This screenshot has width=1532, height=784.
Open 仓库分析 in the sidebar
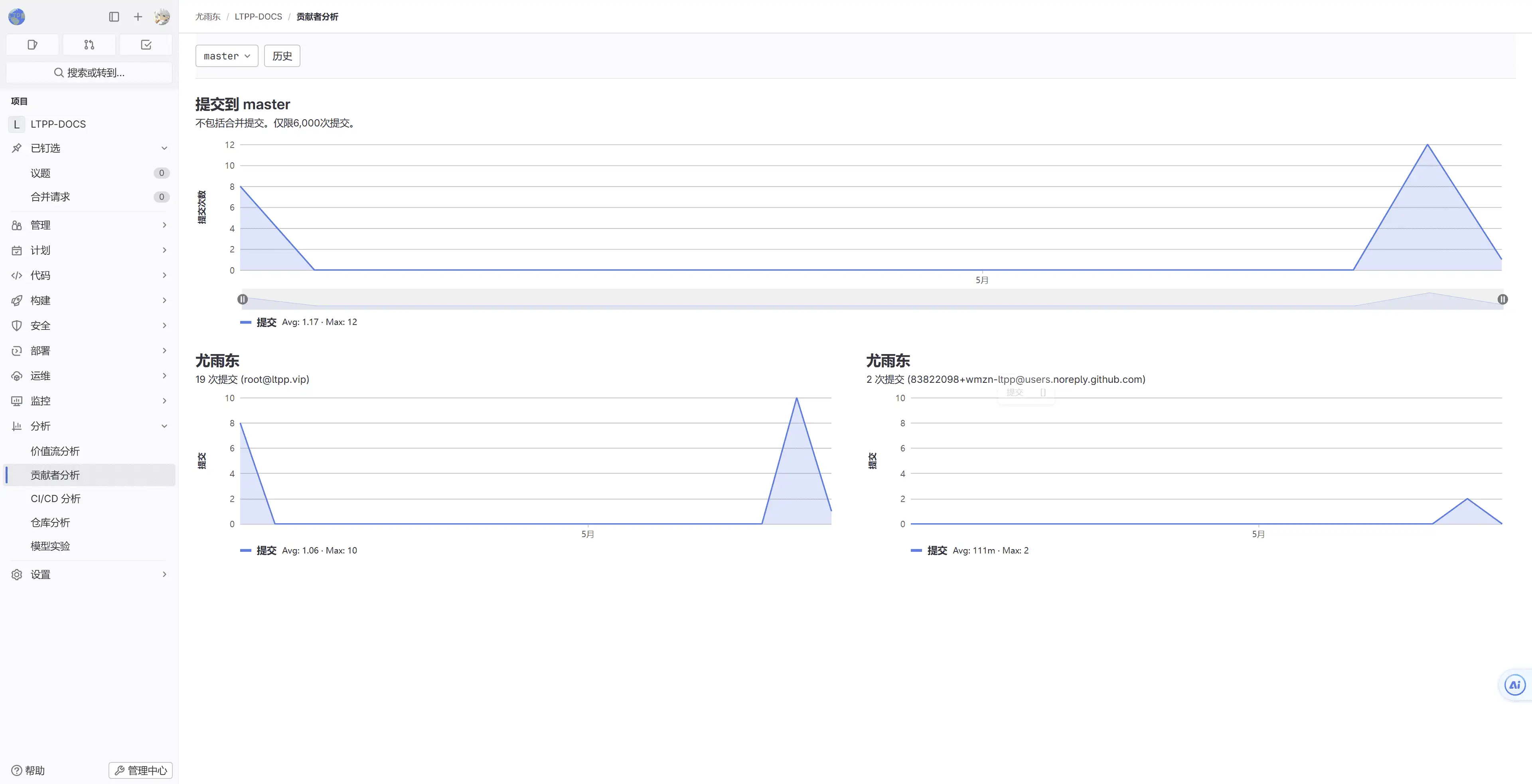click(51, 522)
